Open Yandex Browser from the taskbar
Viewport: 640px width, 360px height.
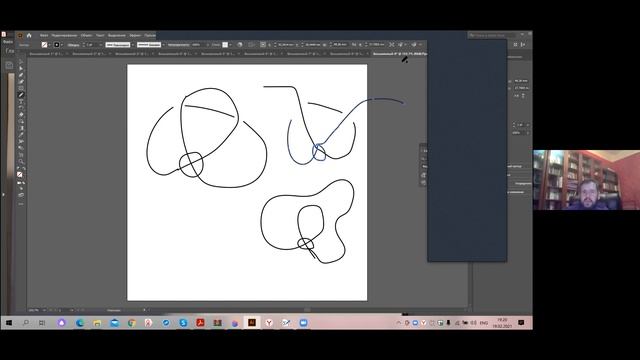[x=269, y=323]
